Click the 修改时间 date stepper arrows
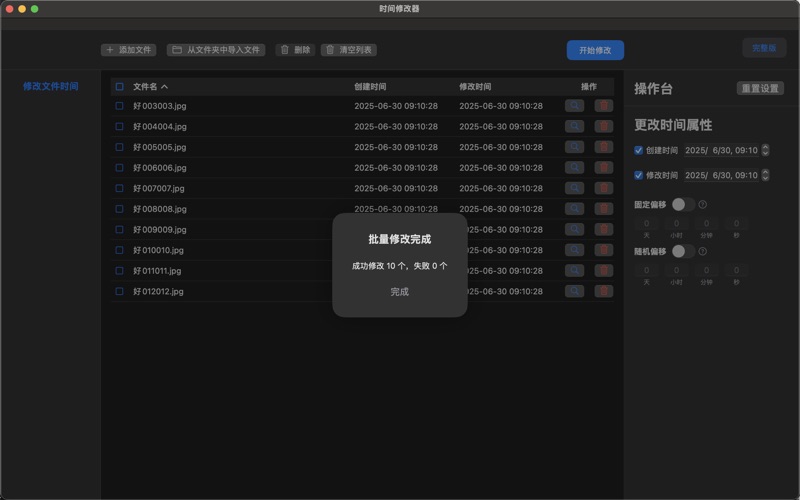 pos(766,175)
